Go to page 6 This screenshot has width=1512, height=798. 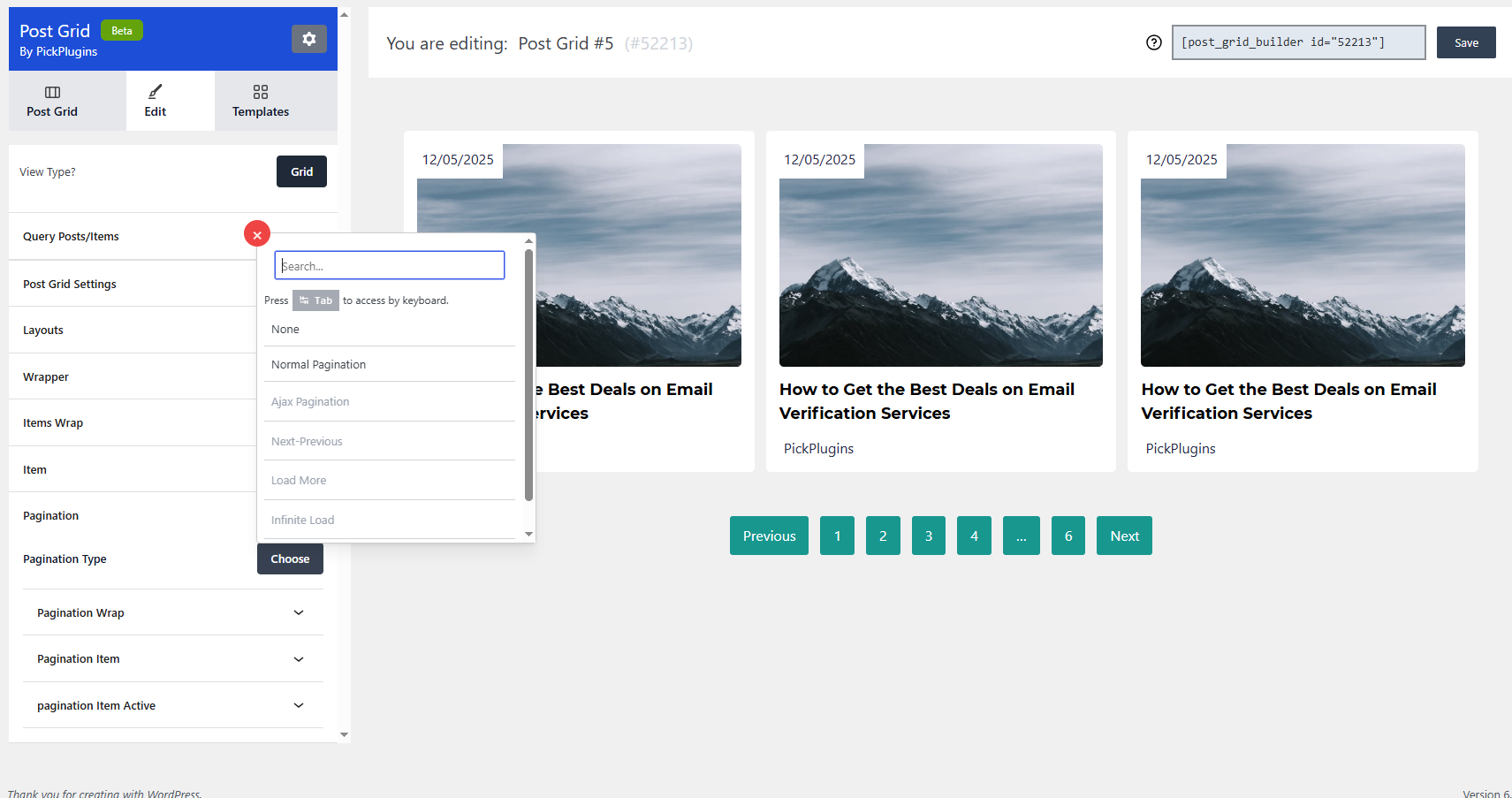1068,536
